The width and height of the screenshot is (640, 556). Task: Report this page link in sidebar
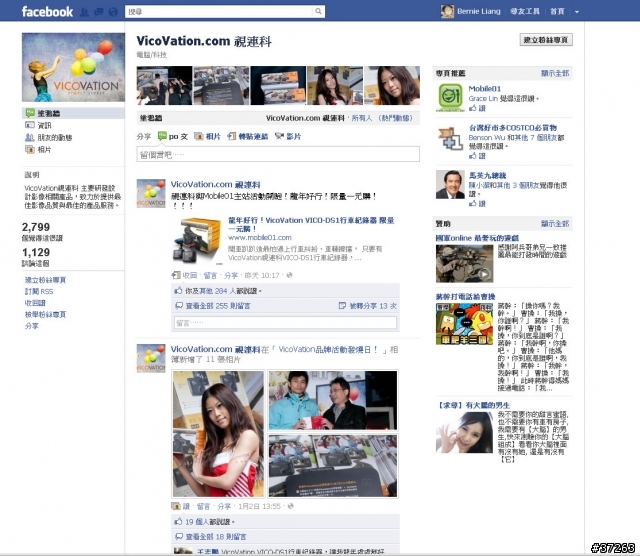tap(45, 314)
